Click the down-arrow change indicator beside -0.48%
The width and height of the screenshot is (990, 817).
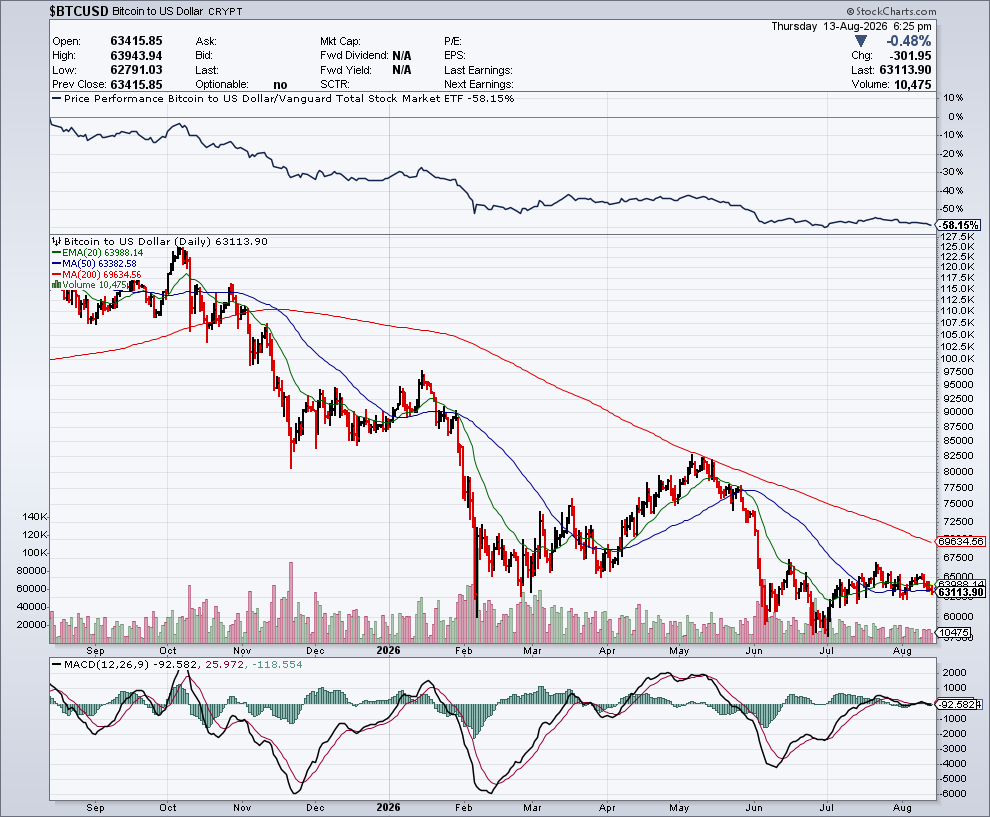[x=860, y=41]
